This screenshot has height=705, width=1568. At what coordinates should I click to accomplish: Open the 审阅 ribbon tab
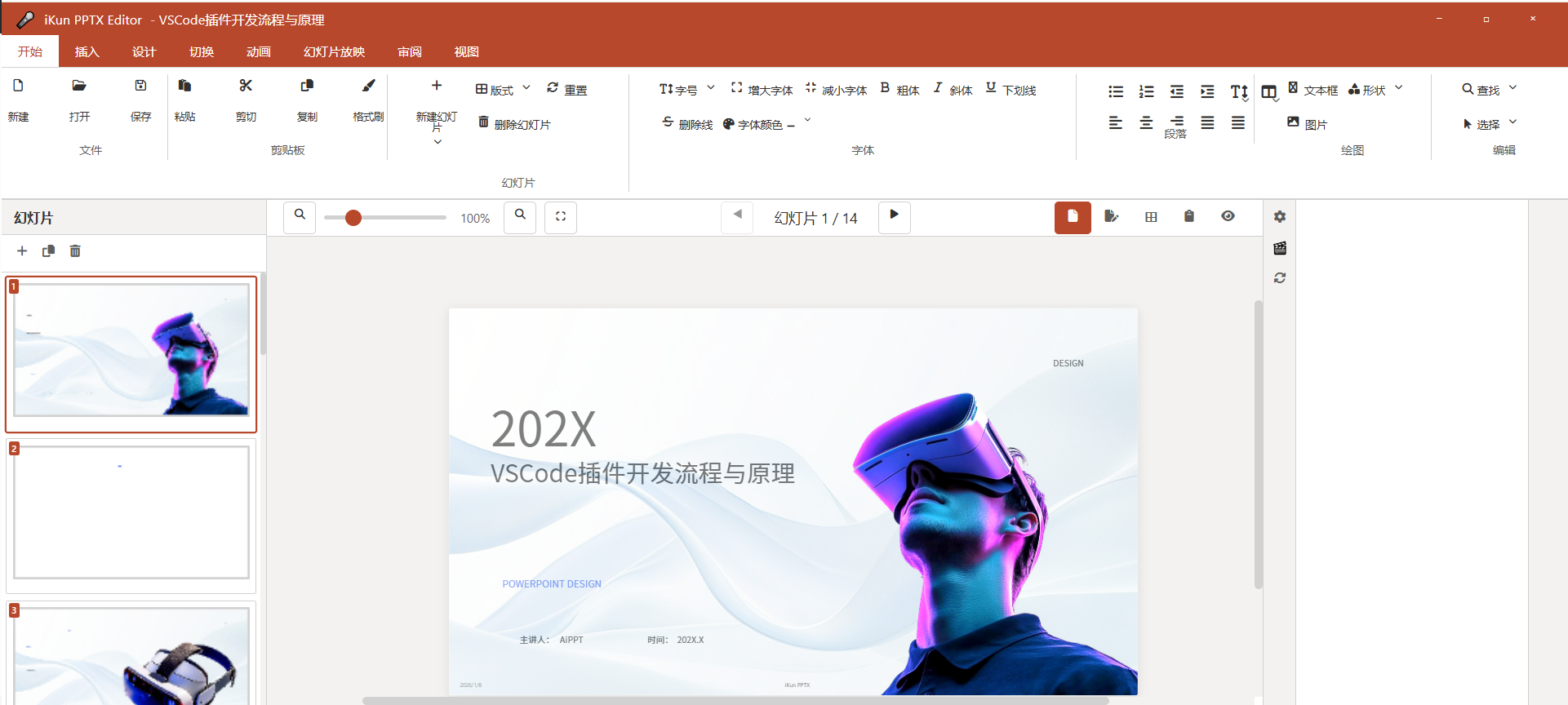(409, 51)
